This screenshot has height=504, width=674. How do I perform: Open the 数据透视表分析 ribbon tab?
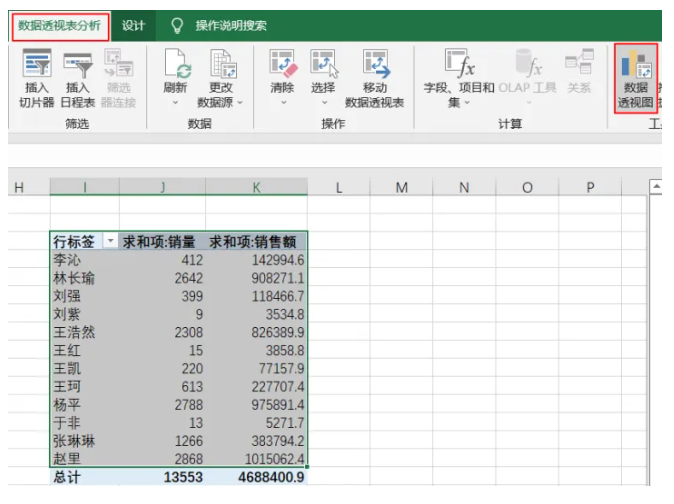coord(60,26)
